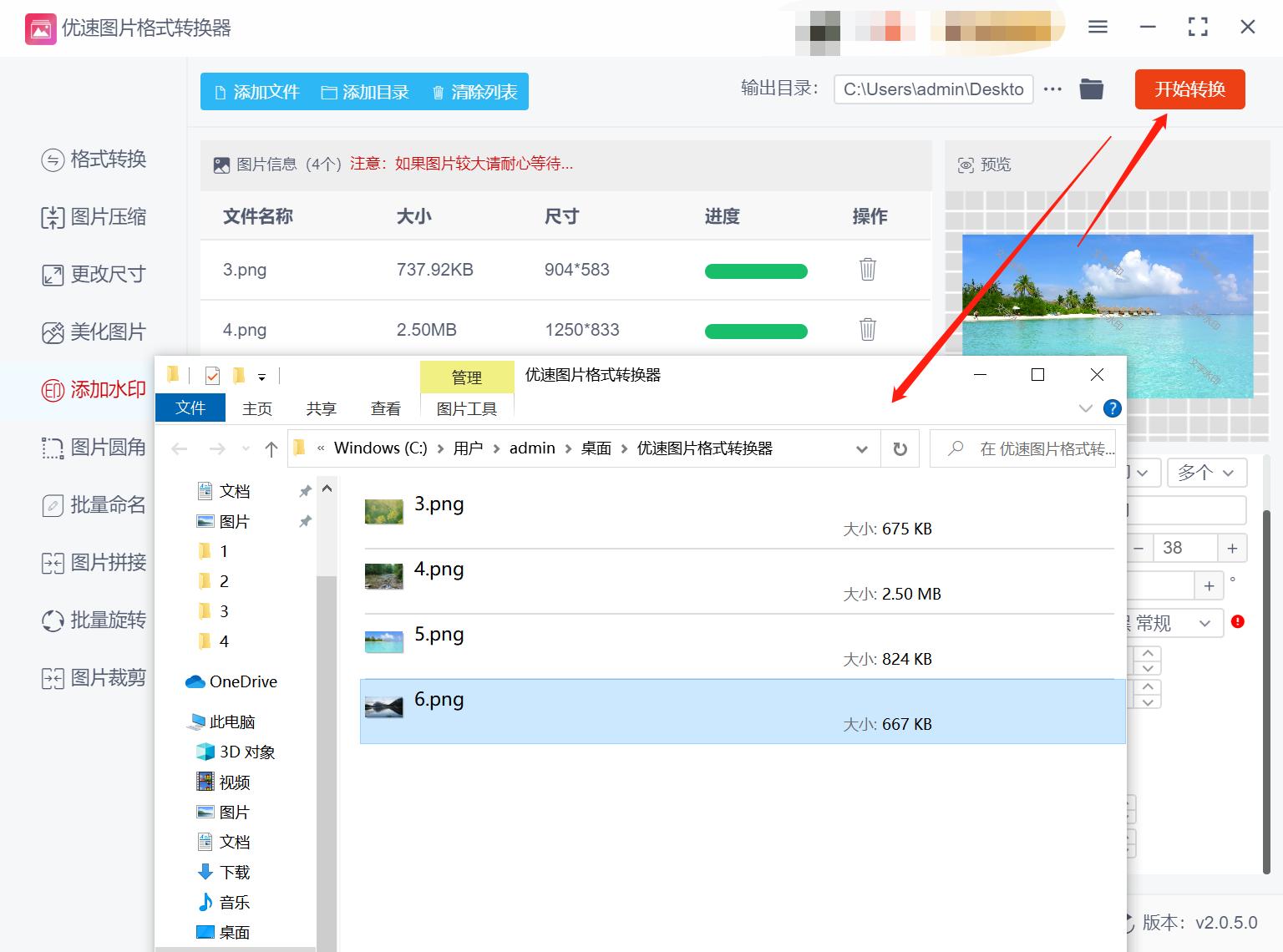Click plus button beside the degree field
The image size is (1283, 952).
pyautogui.click(x=1209, y=586)
